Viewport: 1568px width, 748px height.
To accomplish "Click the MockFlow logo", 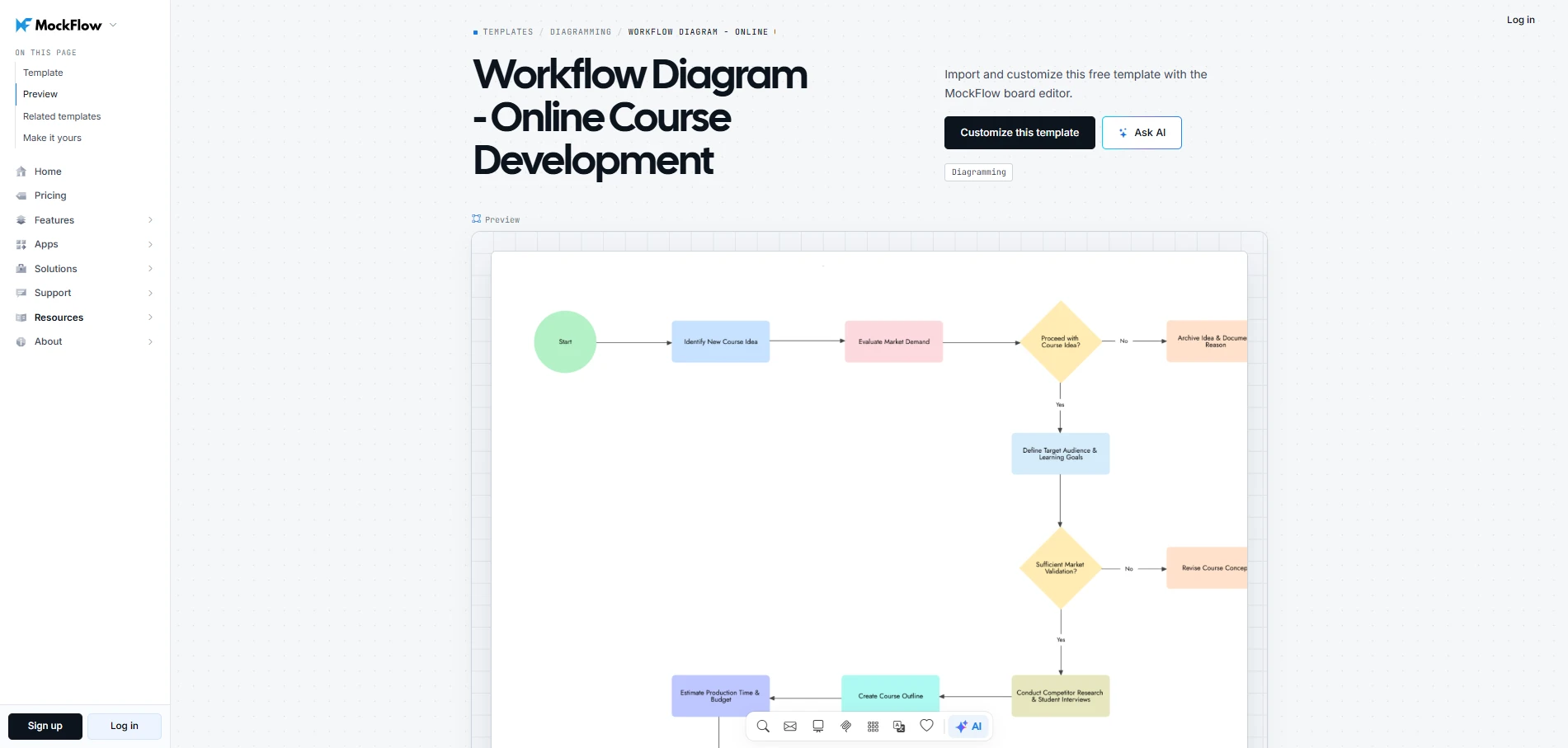I will pos(59,25).
